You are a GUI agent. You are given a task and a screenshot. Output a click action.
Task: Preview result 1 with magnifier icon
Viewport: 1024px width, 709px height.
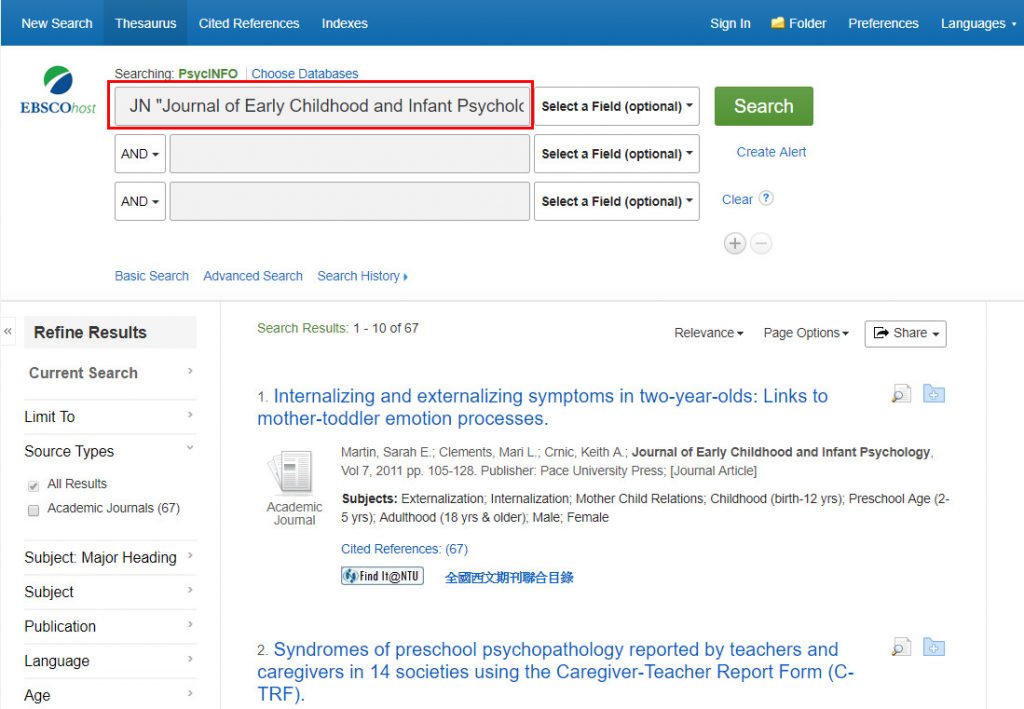click(x=901, y=394)
